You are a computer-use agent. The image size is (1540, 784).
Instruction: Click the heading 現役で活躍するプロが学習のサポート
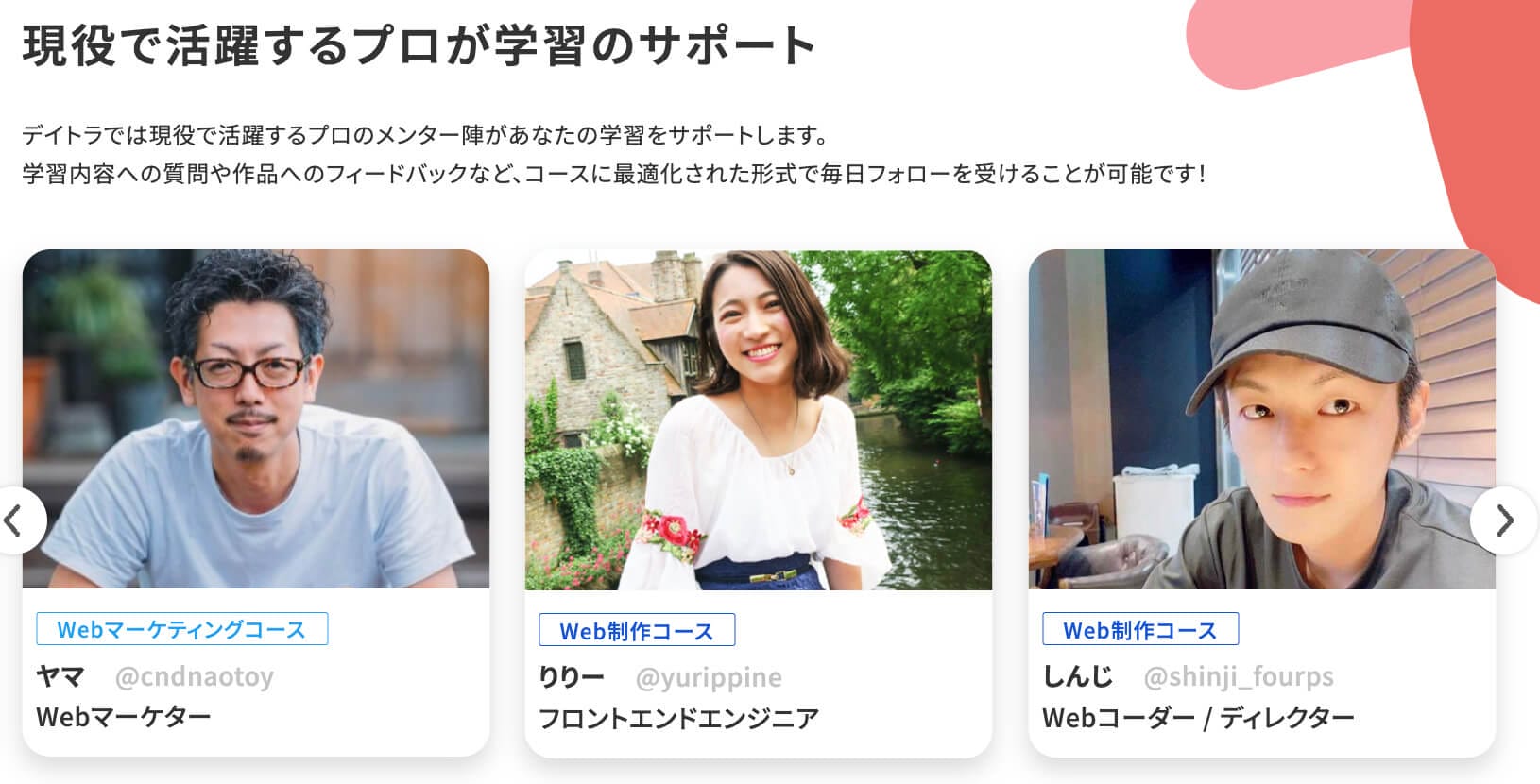pos(419,45)
